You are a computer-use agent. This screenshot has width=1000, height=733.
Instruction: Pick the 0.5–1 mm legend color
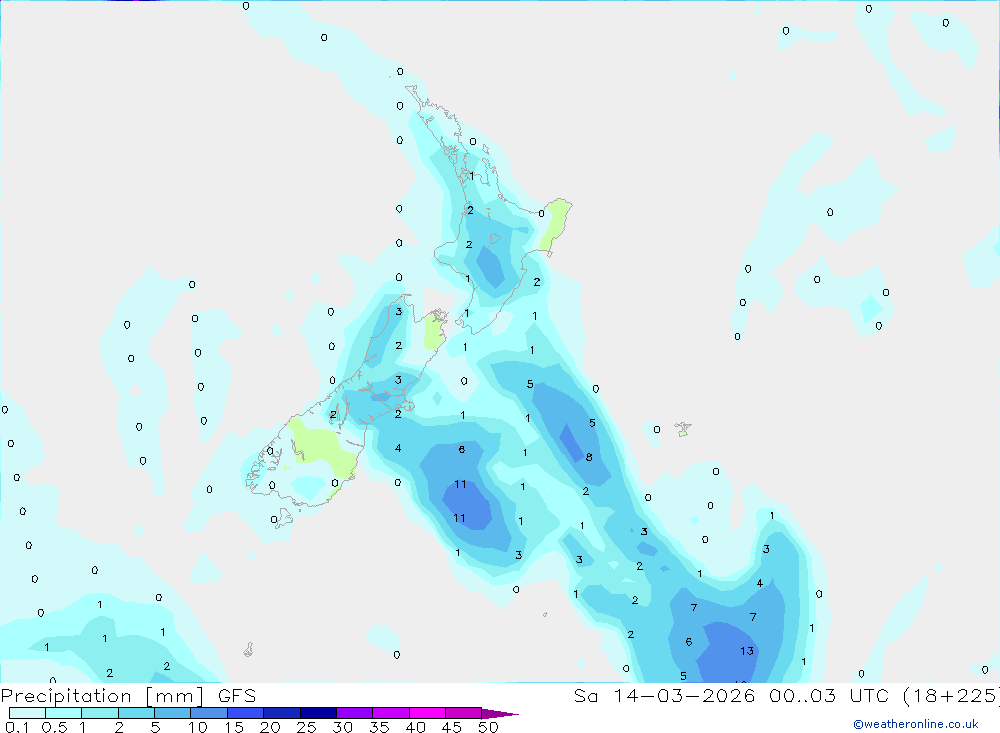tap(63, 713)
